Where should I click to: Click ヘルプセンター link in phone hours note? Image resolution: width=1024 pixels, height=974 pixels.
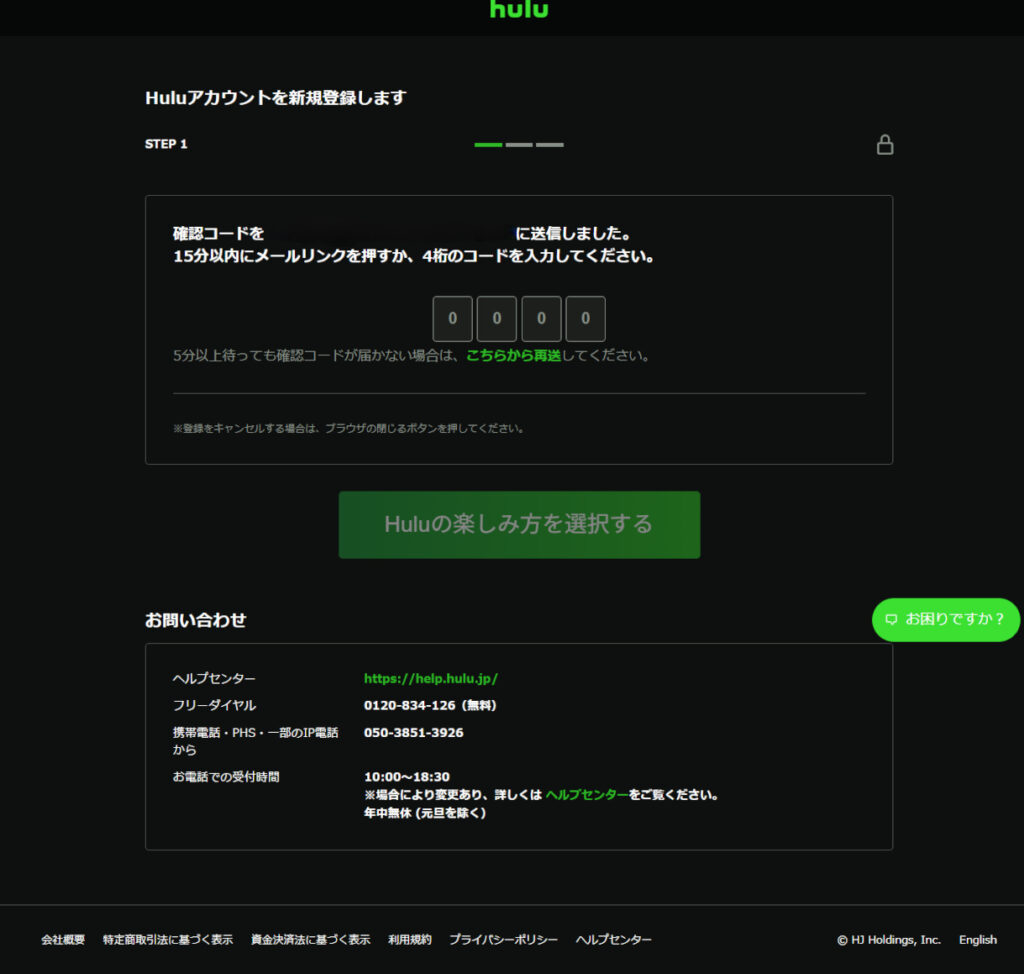click(x=586, y=795)
